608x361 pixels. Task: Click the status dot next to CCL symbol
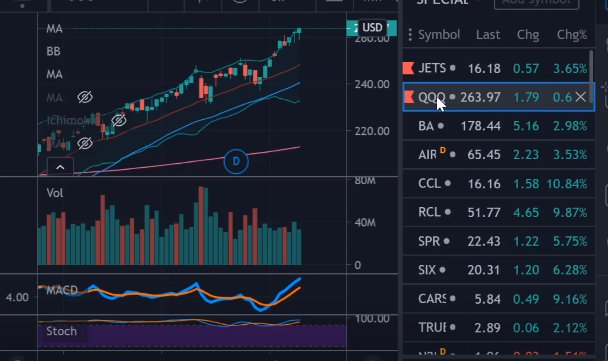coord(448,183)
